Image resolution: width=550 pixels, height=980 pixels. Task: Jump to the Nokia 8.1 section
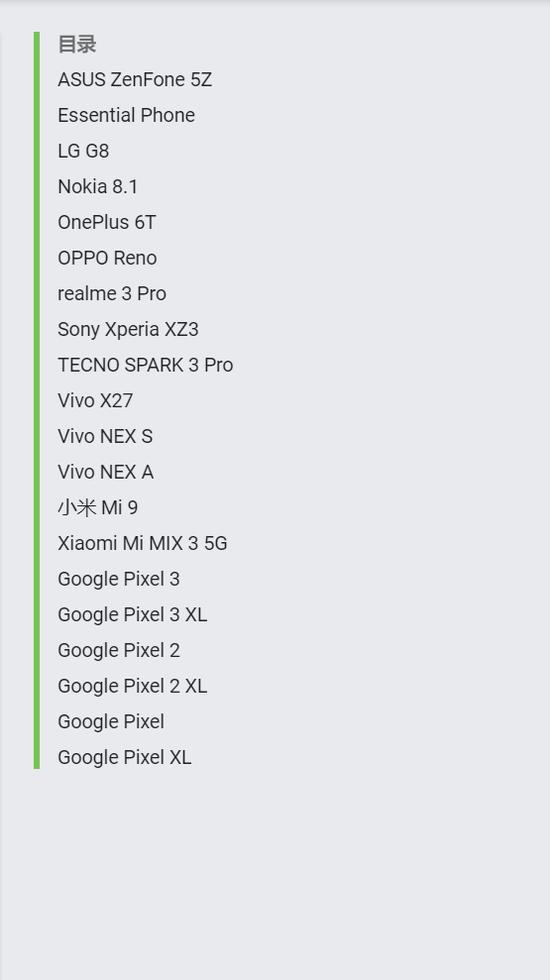coord(98,187)
